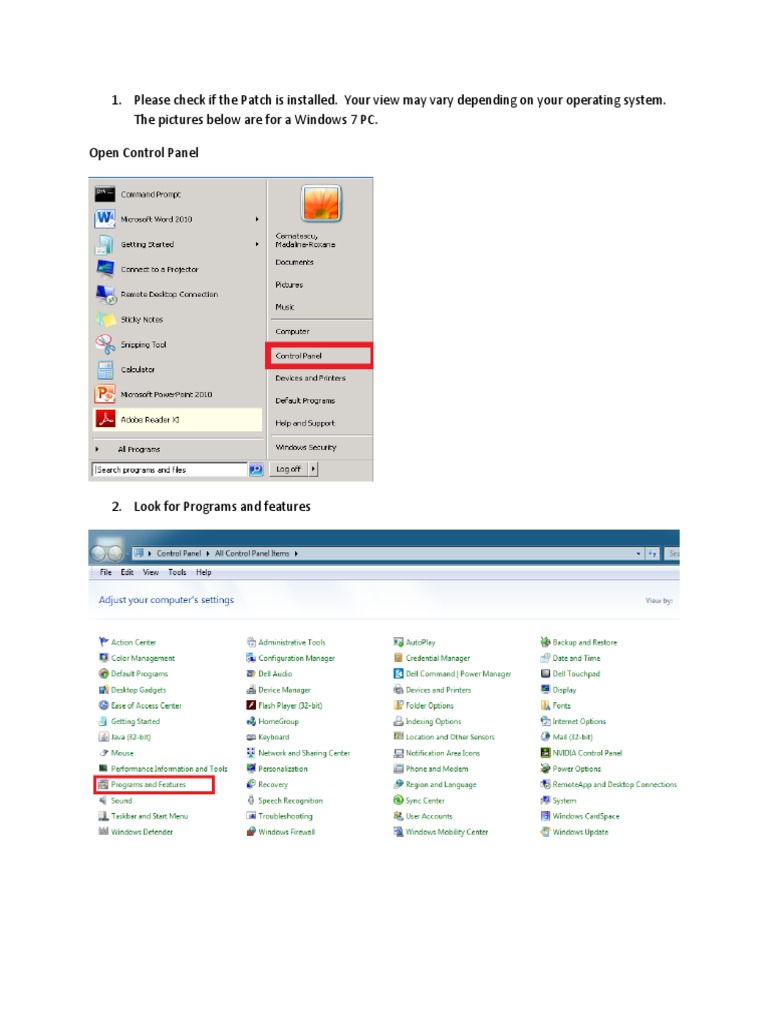This screenshot has width=768, height=1024.
Task: Click the Java (32-bit) icon
Action: coord(103,737)
